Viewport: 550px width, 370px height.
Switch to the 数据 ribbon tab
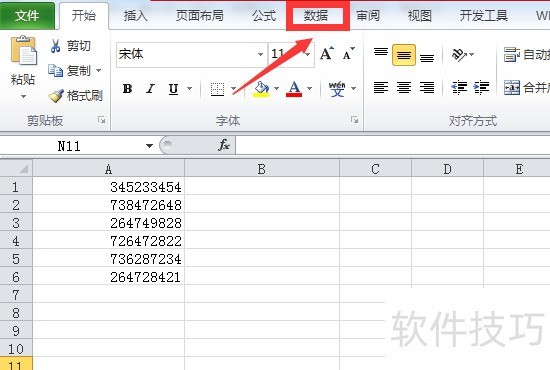pyautogui.click(x=316, y=16)
